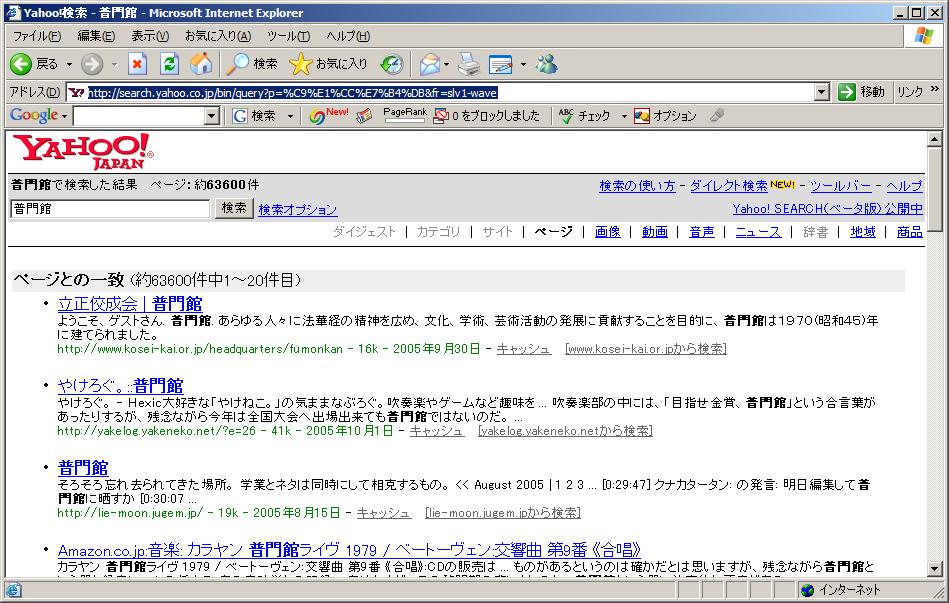Viewport: 949px width, 603px height.
Task: Expand the address bar URL dropdown
Action: click(x=822, y=92)
